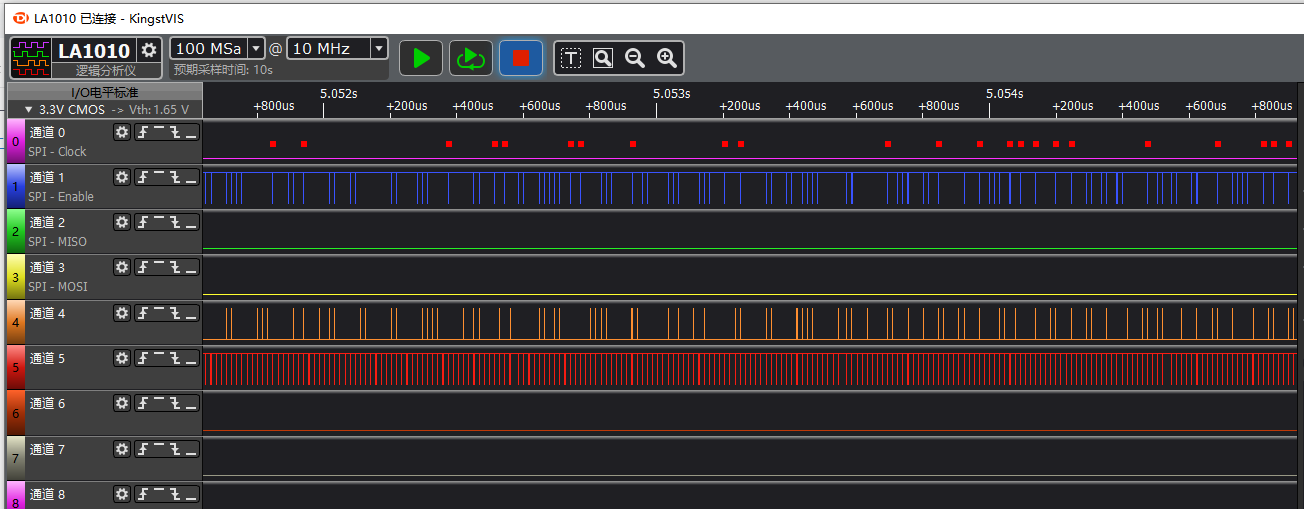This screenshot has height=509, width=1304.
Task: Open settings gear for 通道 2
Action: (x=122, y=222)
